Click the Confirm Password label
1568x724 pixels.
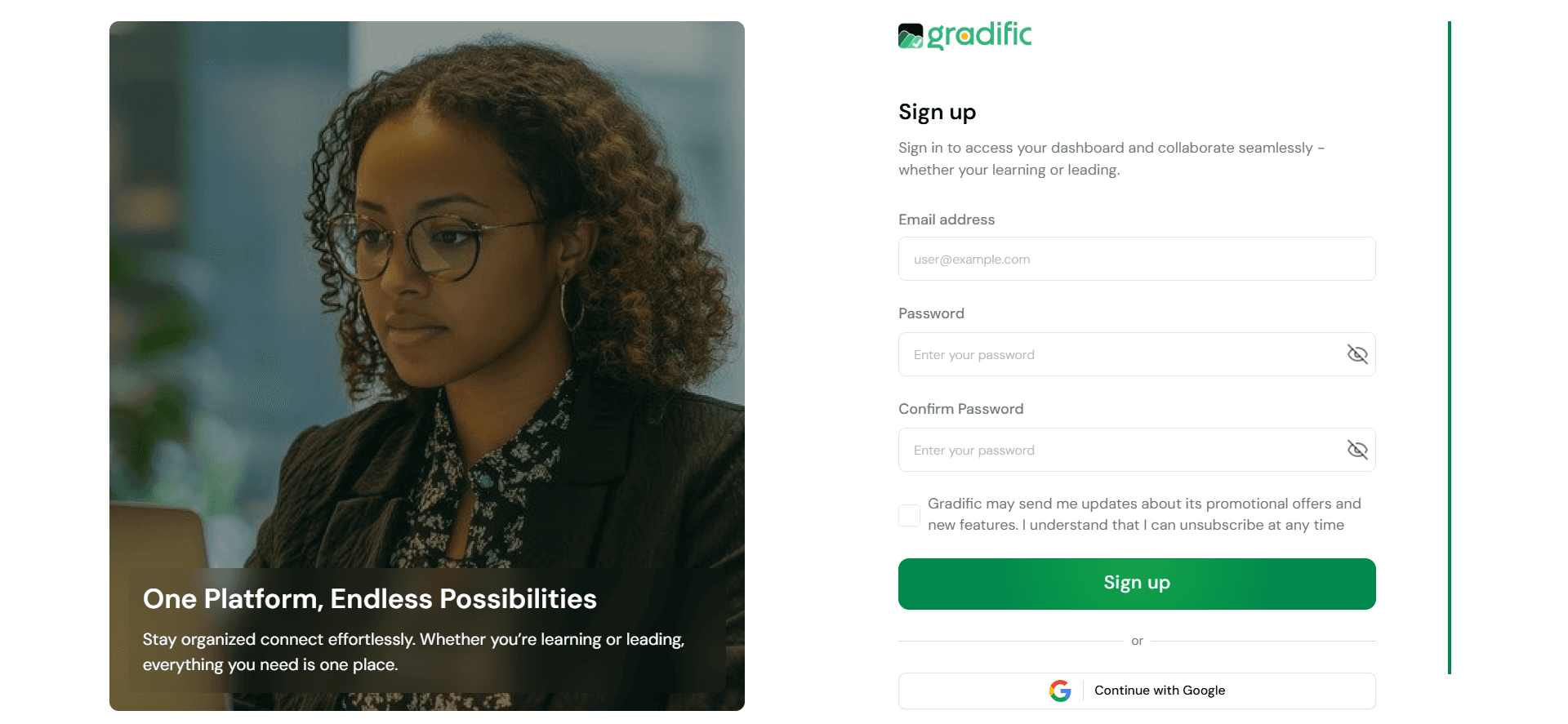click(x=961, y=409)
